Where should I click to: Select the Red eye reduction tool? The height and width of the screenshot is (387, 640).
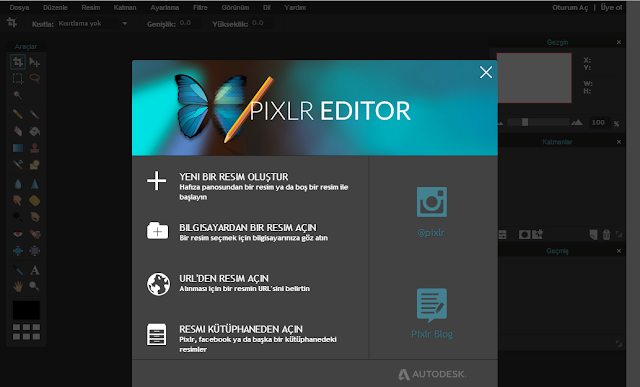click(x=18, y=234)
